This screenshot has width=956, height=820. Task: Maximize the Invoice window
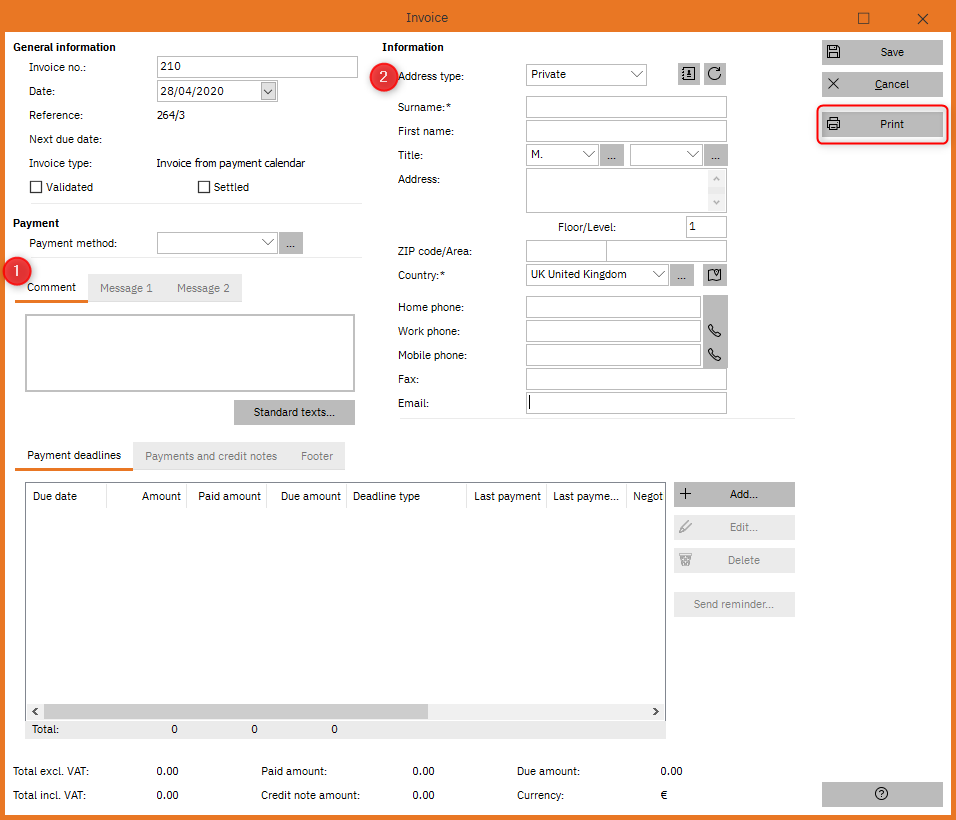(x=863, y=18)
